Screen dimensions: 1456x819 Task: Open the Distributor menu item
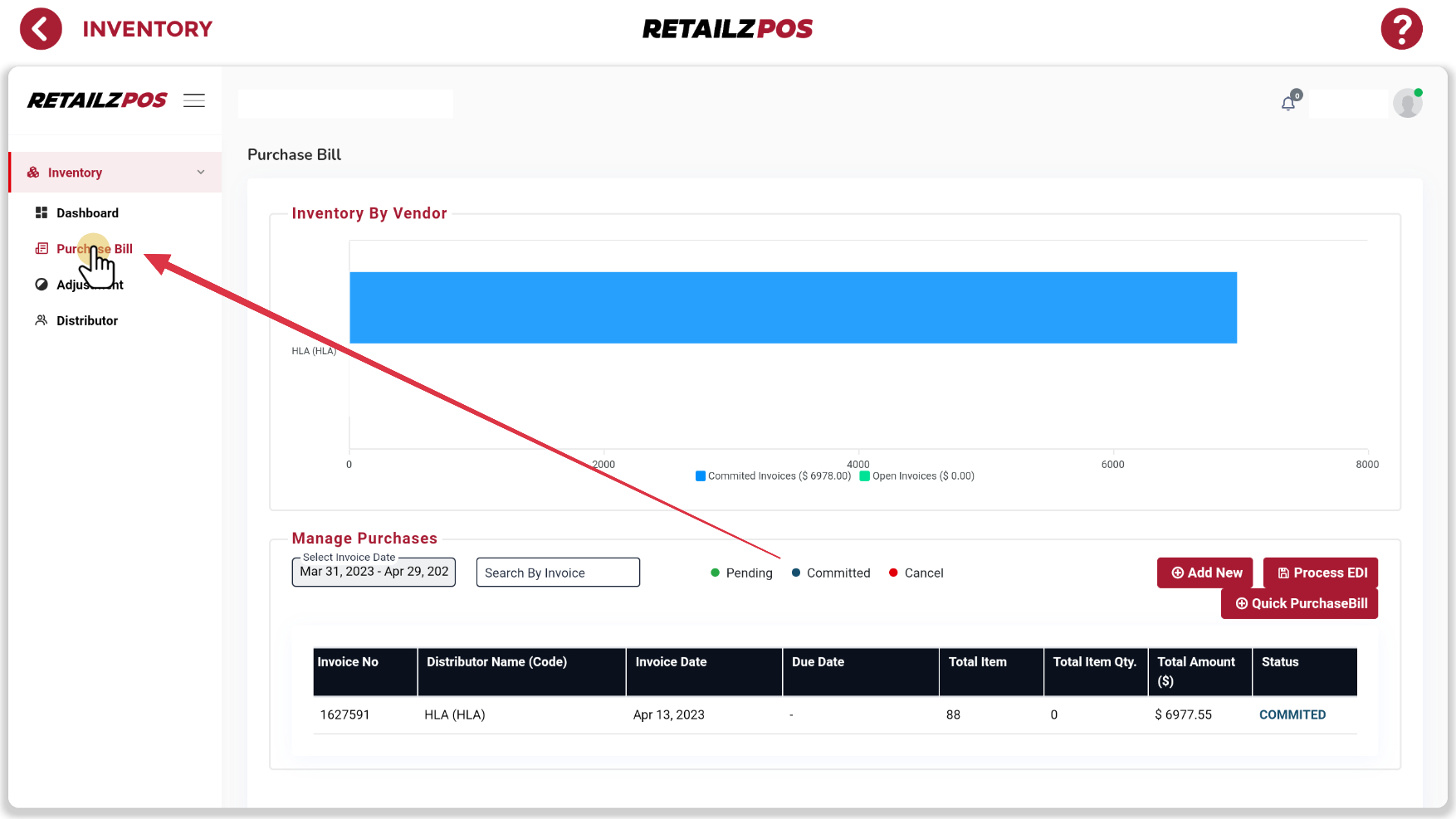coord(87,320)
